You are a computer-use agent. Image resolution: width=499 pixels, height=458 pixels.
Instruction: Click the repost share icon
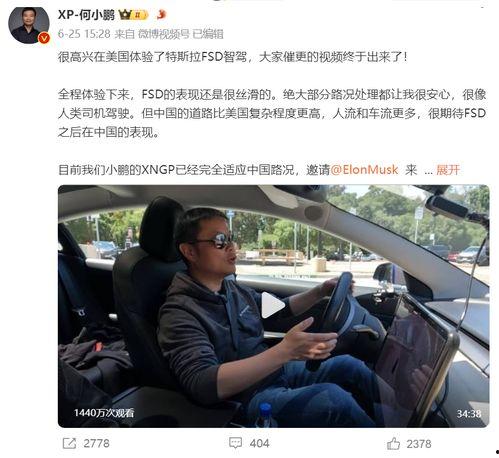[69, 443]
